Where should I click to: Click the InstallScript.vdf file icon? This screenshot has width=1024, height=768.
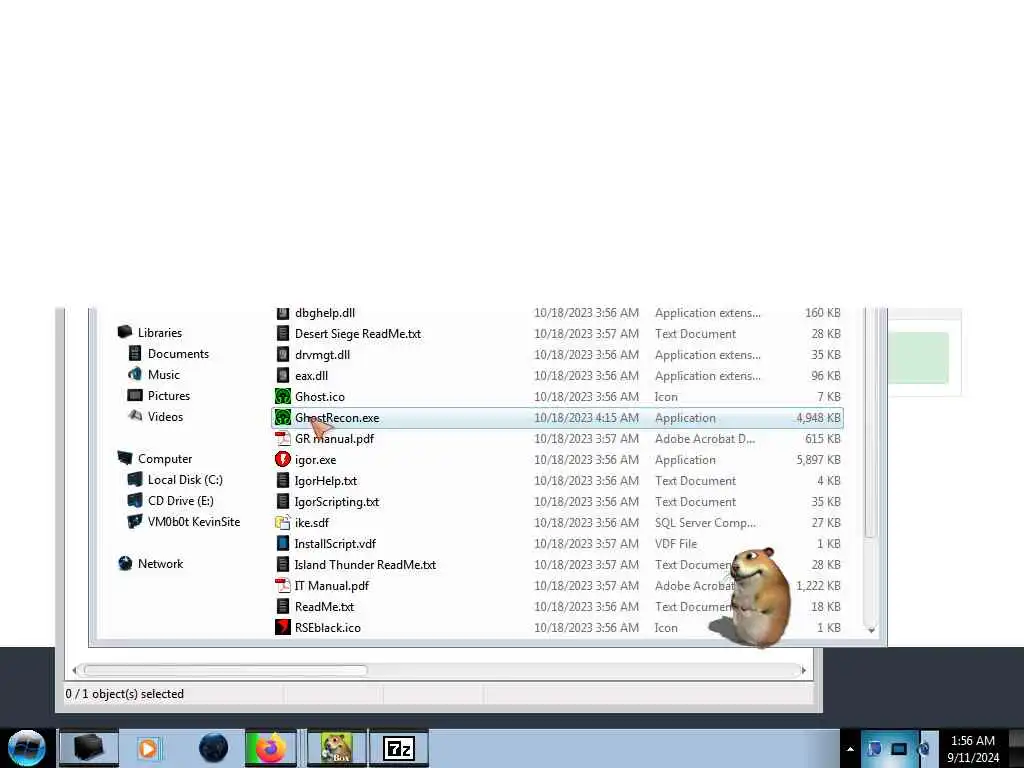[282, 543]
